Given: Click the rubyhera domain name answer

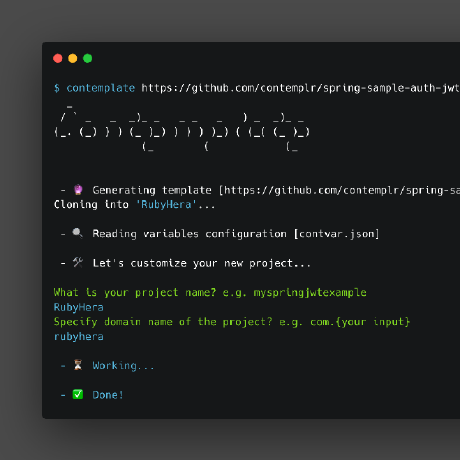Looking at the screenshot, I should point(79,337).
